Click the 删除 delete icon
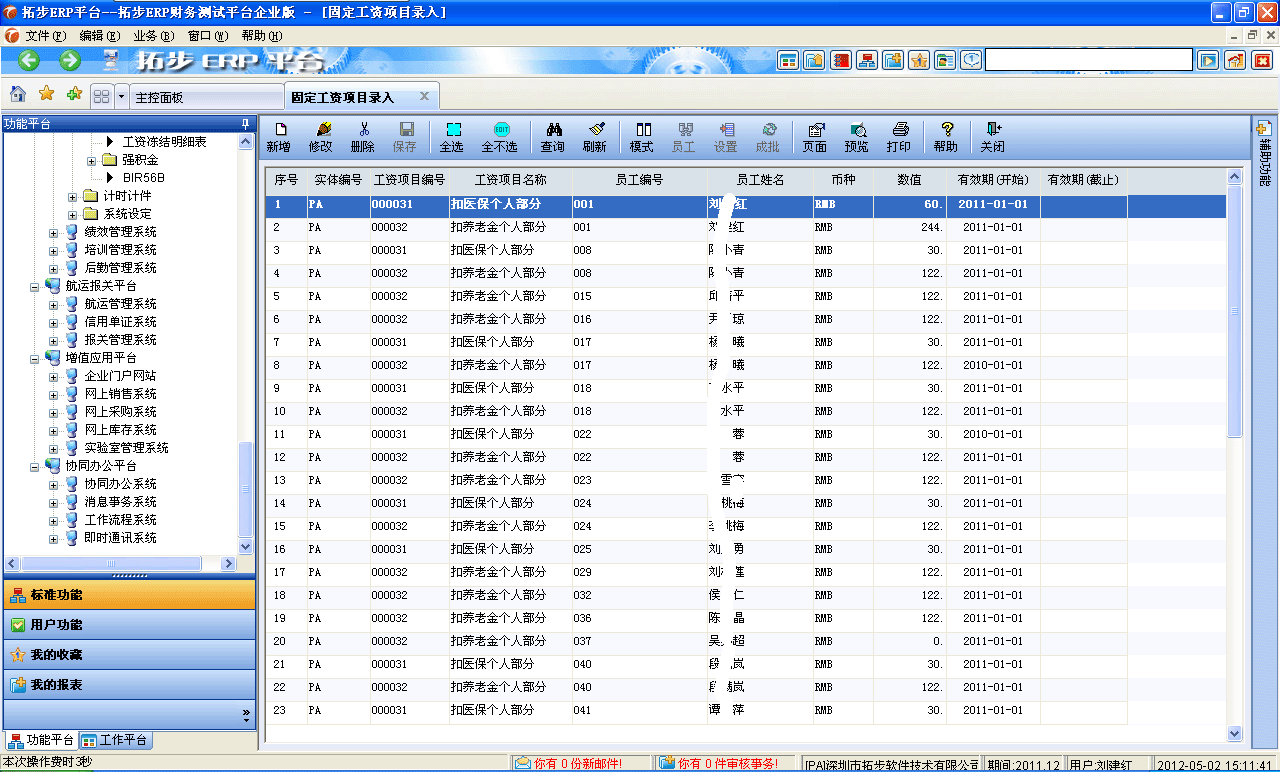The height and width of the screenshot is (772, 1280). point(362,136)
